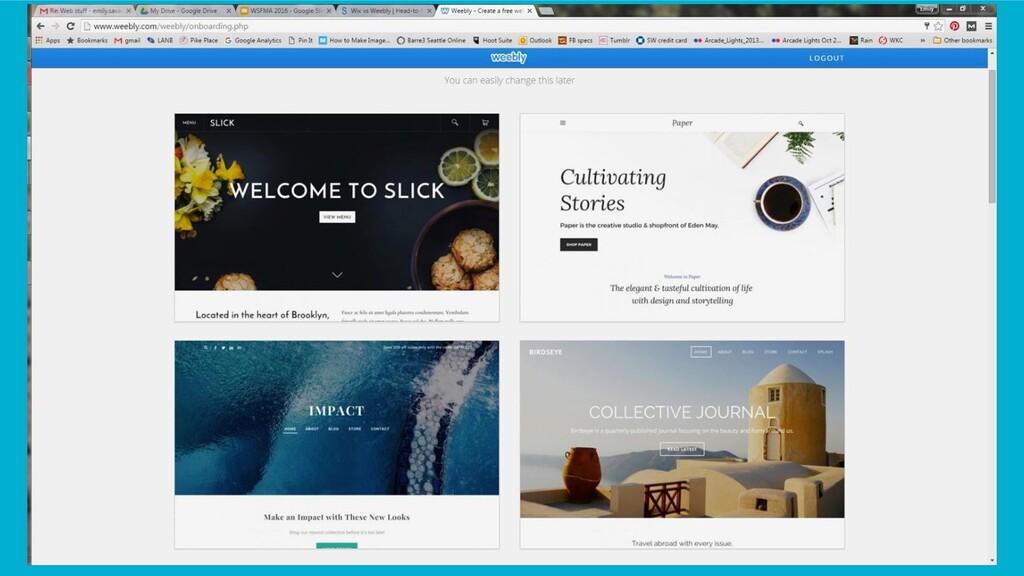Close the Re: Web stuff Gmail tab
1024x576 pixels.
click(128, 10)
